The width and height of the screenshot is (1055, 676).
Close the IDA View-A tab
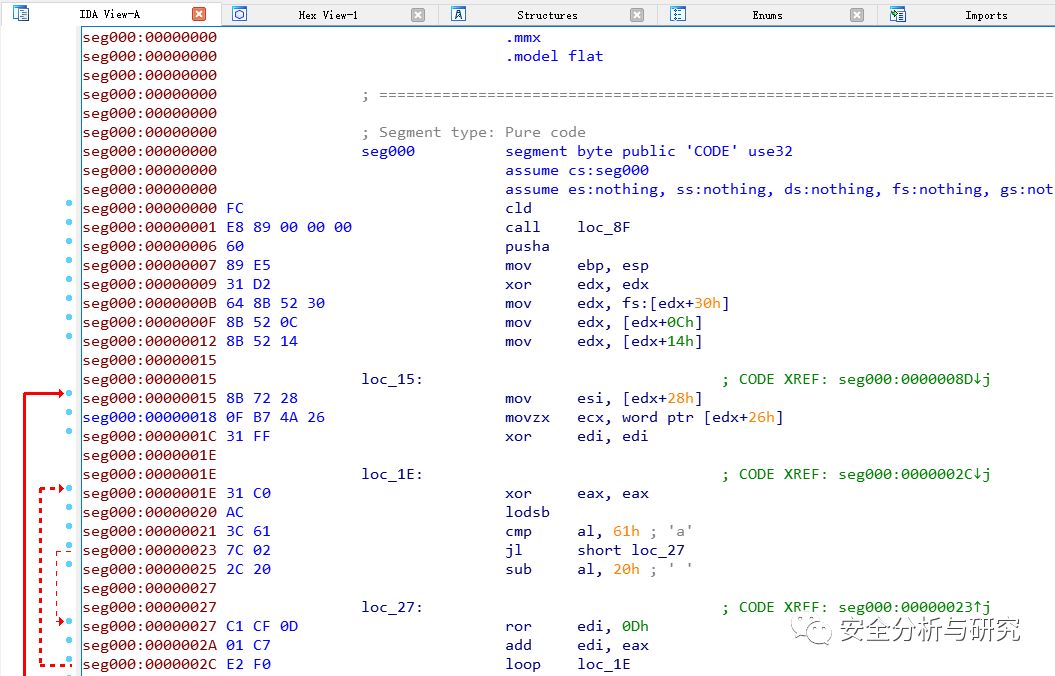(199, 14)
